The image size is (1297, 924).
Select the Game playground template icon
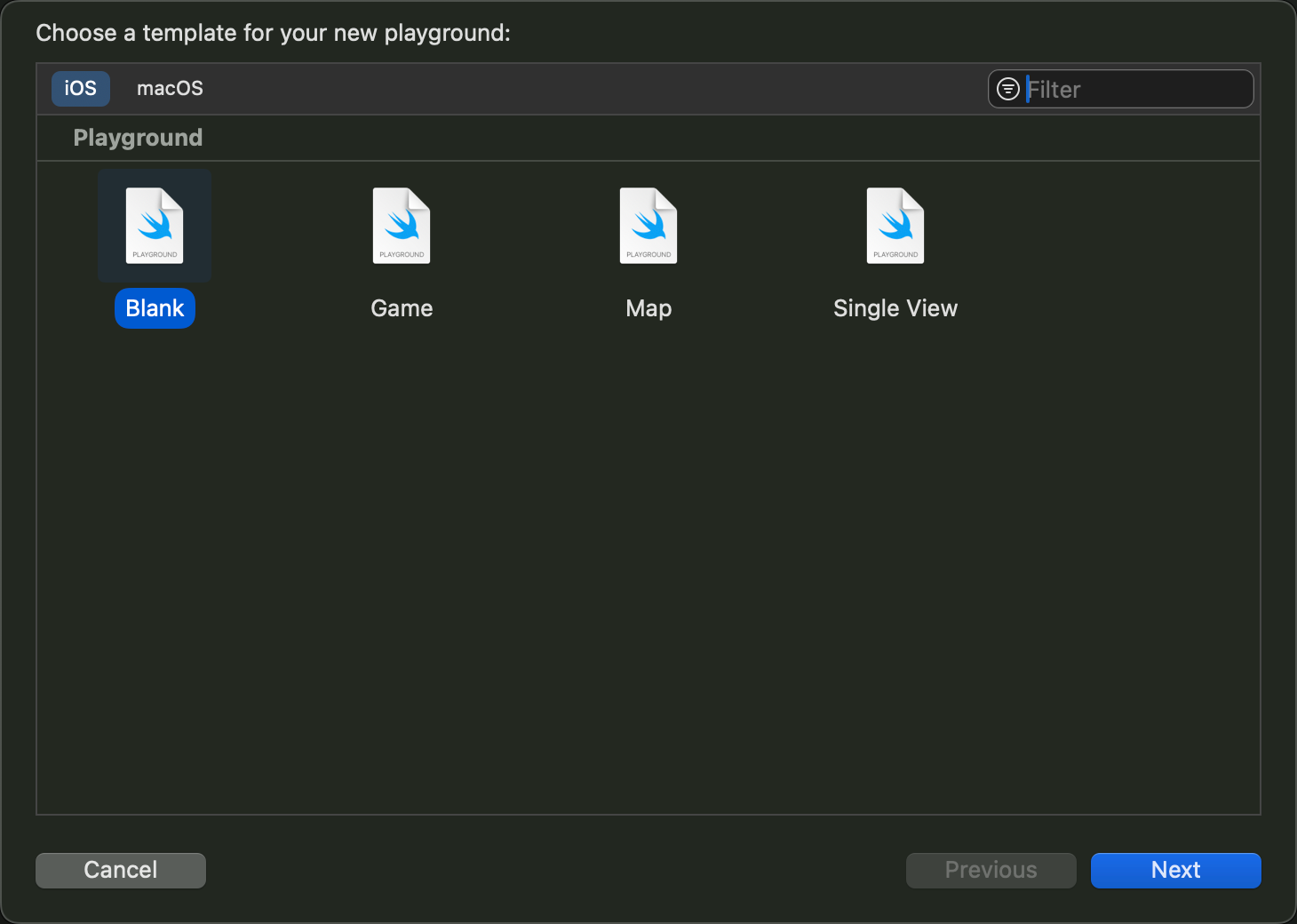pos(402,226)
